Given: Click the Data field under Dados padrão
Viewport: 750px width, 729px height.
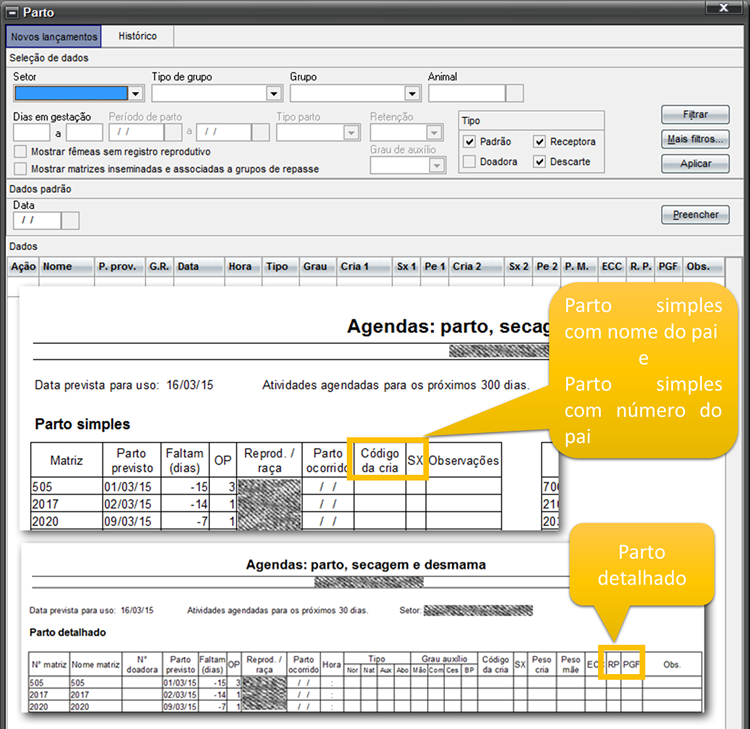Looking at the screenshot, I should tap(37, 221).
